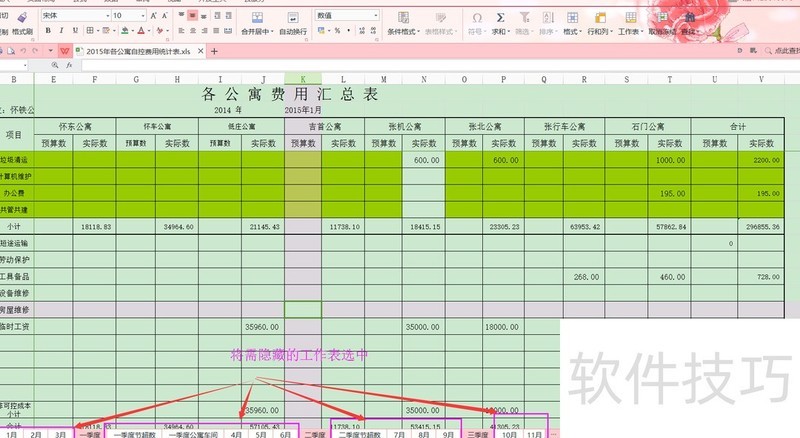Show more sheet tabs with ellipsis
The height and width of the screenshot is (438, 800).
553,434
